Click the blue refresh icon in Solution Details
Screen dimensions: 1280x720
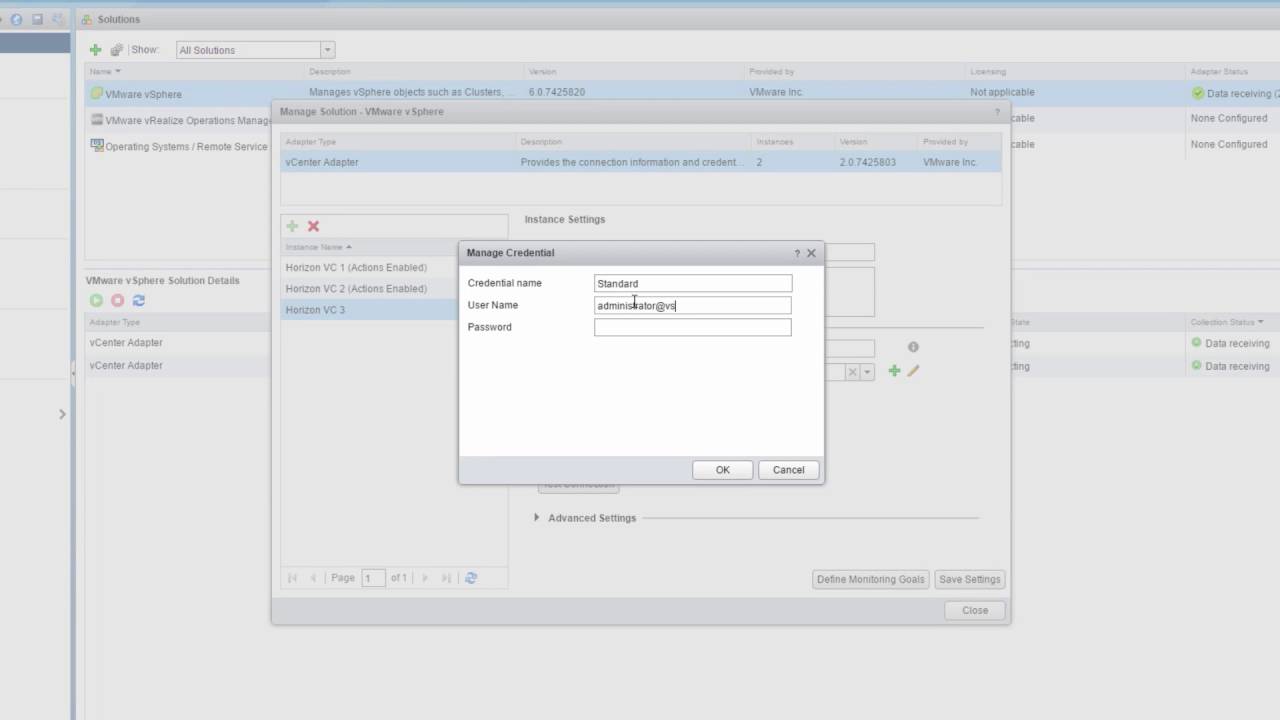click(x=139, y=300)
